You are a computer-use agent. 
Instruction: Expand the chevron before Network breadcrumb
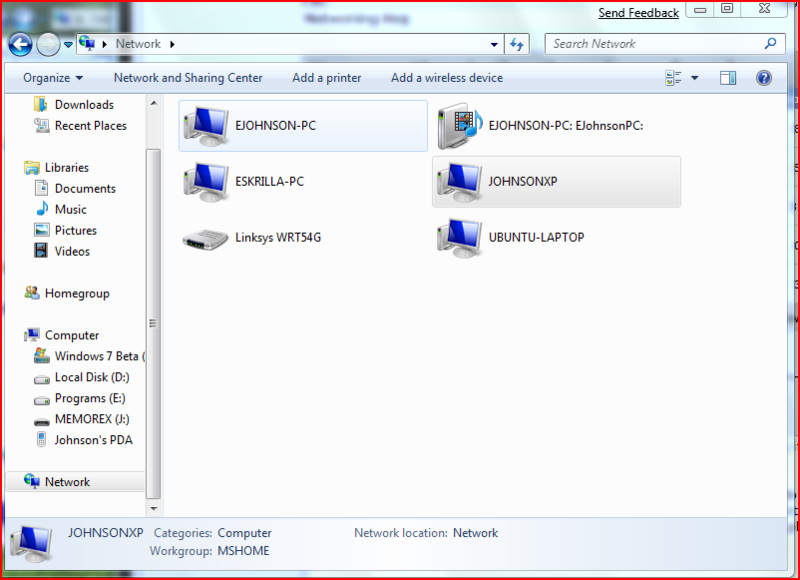click(x=105, y=44)
